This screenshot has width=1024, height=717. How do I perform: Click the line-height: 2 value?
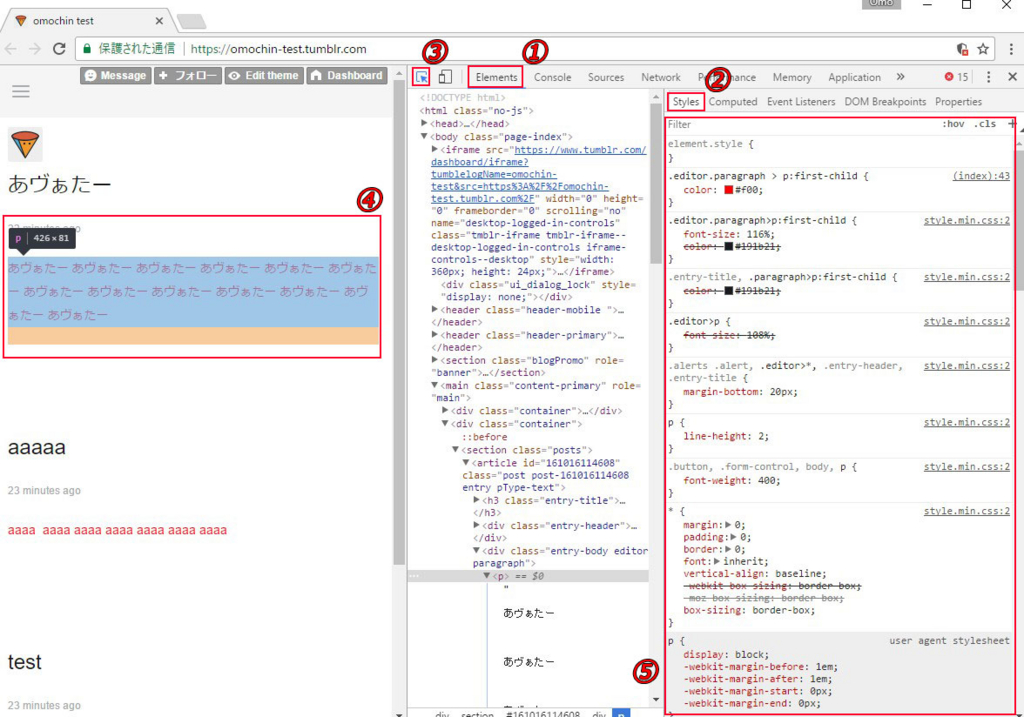click(x=762, y=436)
